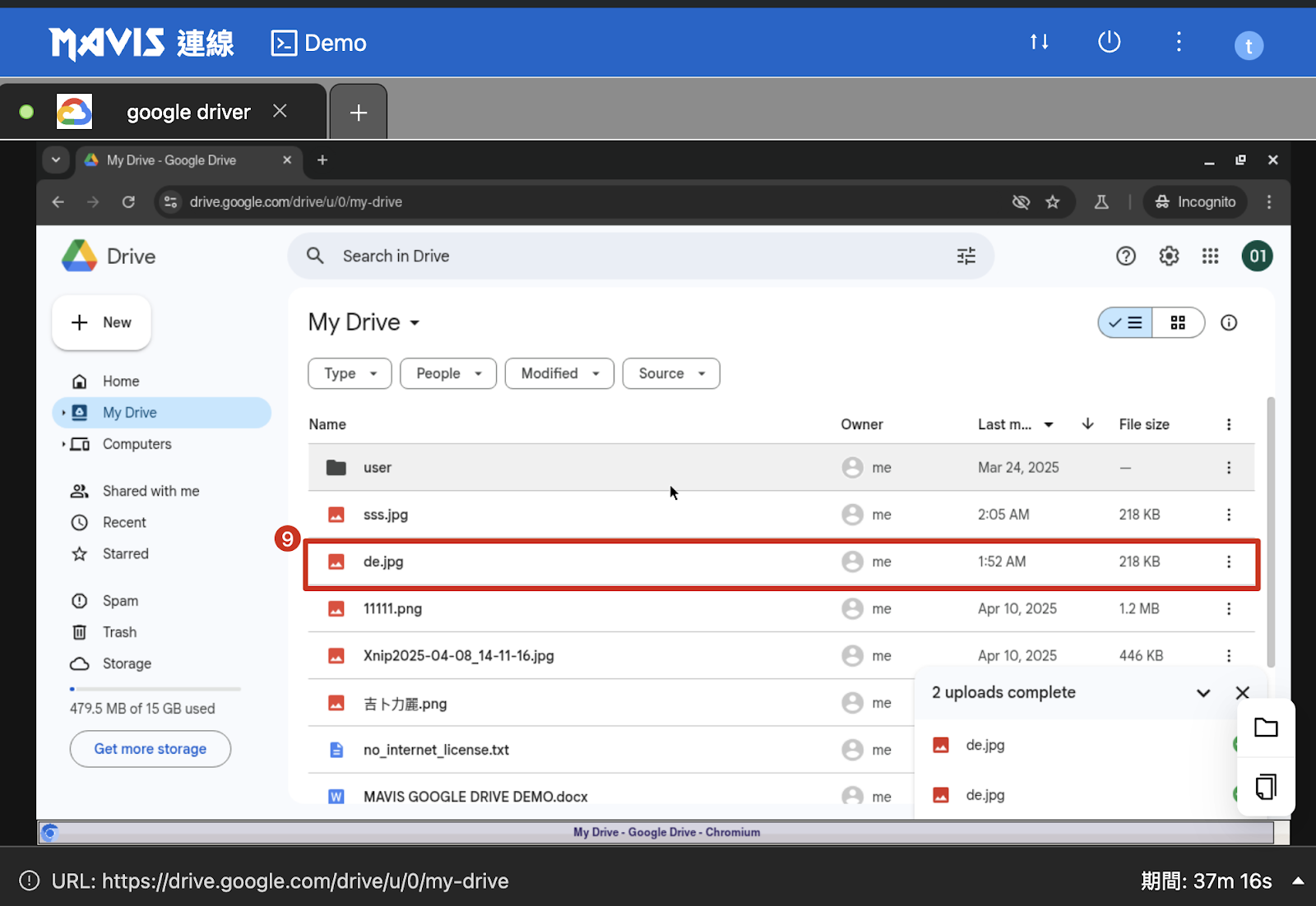Switch to list layout view
This screenshot has height=906, width=1316.
[1125, 323]
